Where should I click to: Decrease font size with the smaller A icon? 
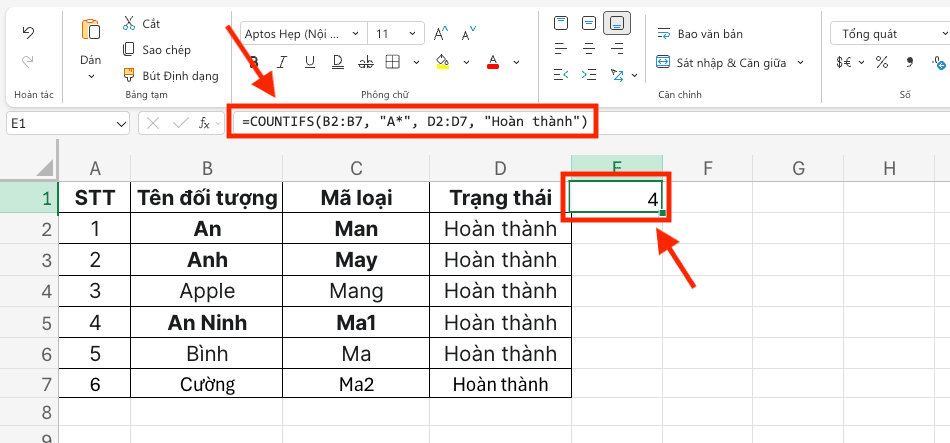[468, 35]
